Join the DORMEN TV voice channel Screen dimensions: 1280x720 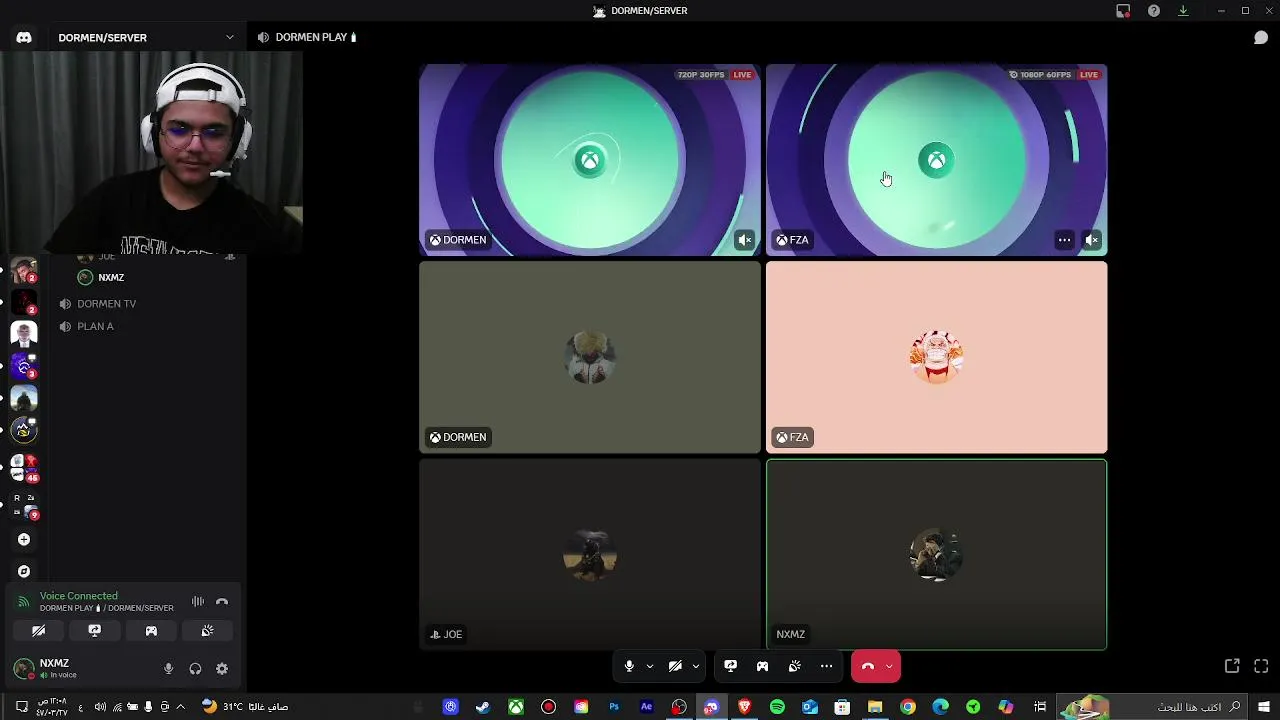point(106,304)
